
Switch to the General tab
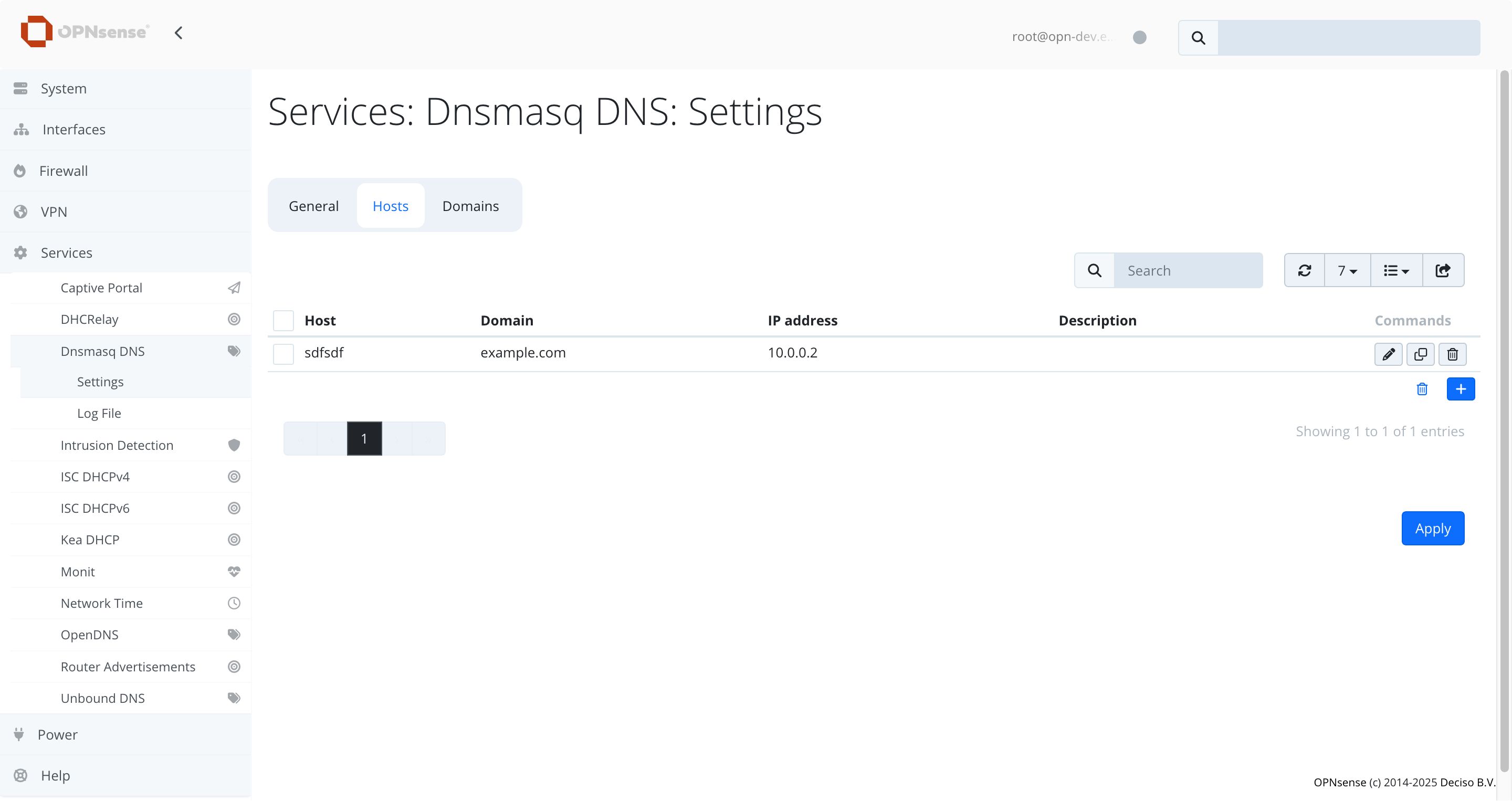(313, 206)
